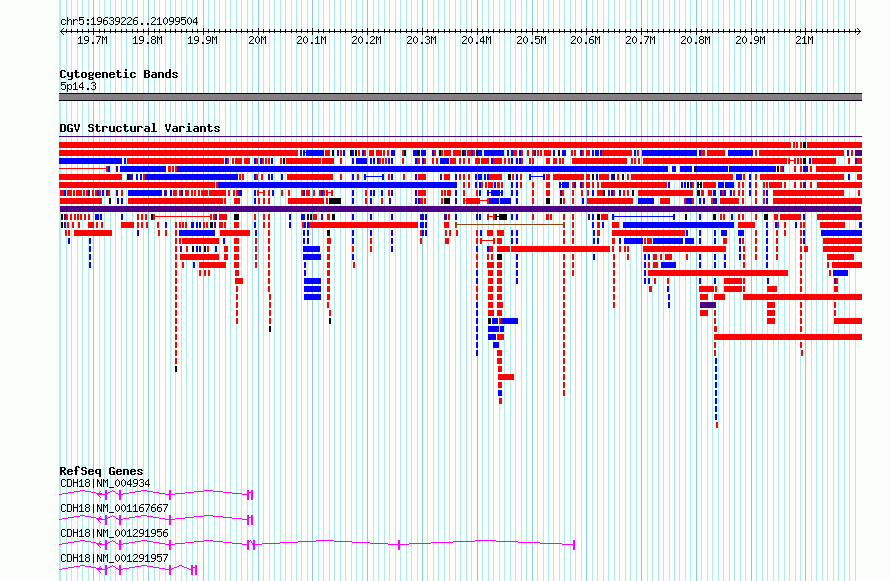The height and width of the screenshot is (581, 890).
Task: Select the lowest long red bar from 20.85M to right edge
Action: click(x=788, y=337)
